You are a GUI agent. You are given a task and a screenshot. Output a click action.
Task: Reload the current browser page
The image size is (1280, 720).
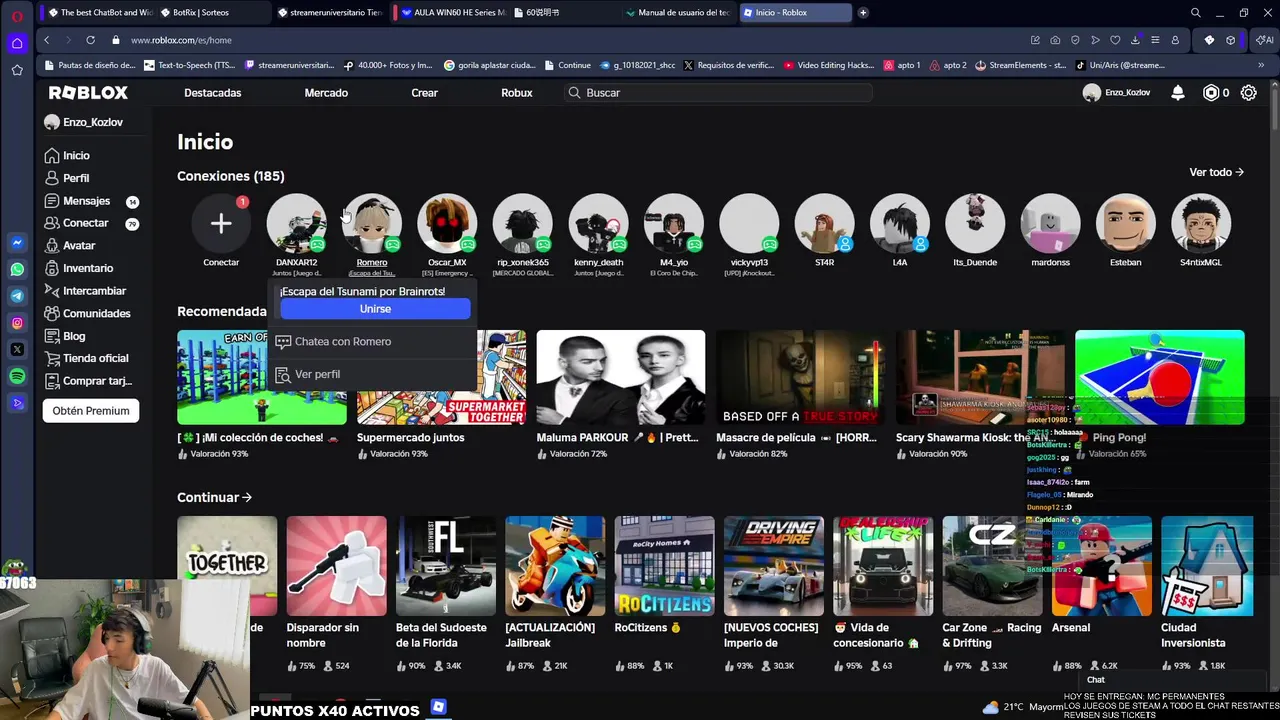[90, 40]
